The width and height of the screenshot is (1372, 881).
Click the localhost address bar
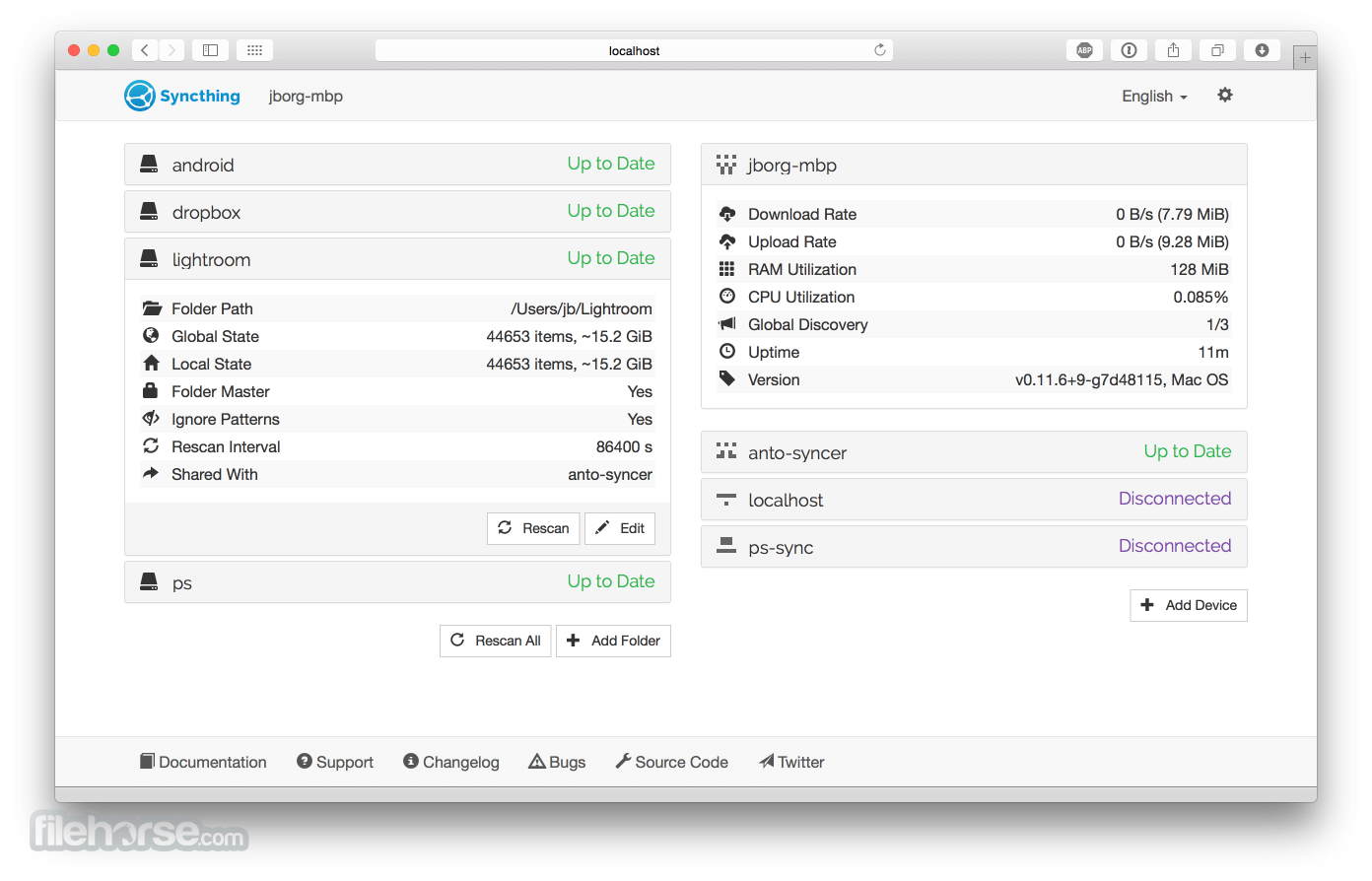click(x=634, y=50)
